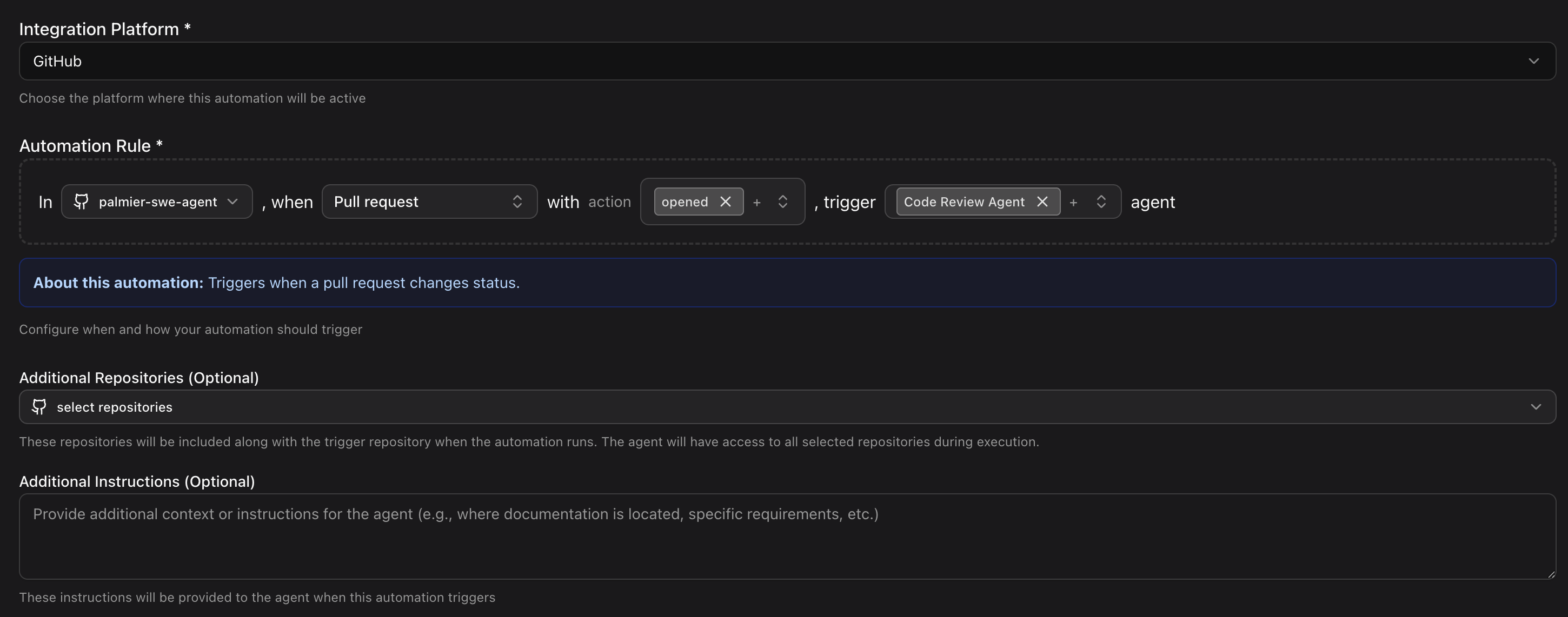Viewport: 1568px width, 617px height.
Task: Click the plus icon next to opened
Action: (x=756, y=202)
